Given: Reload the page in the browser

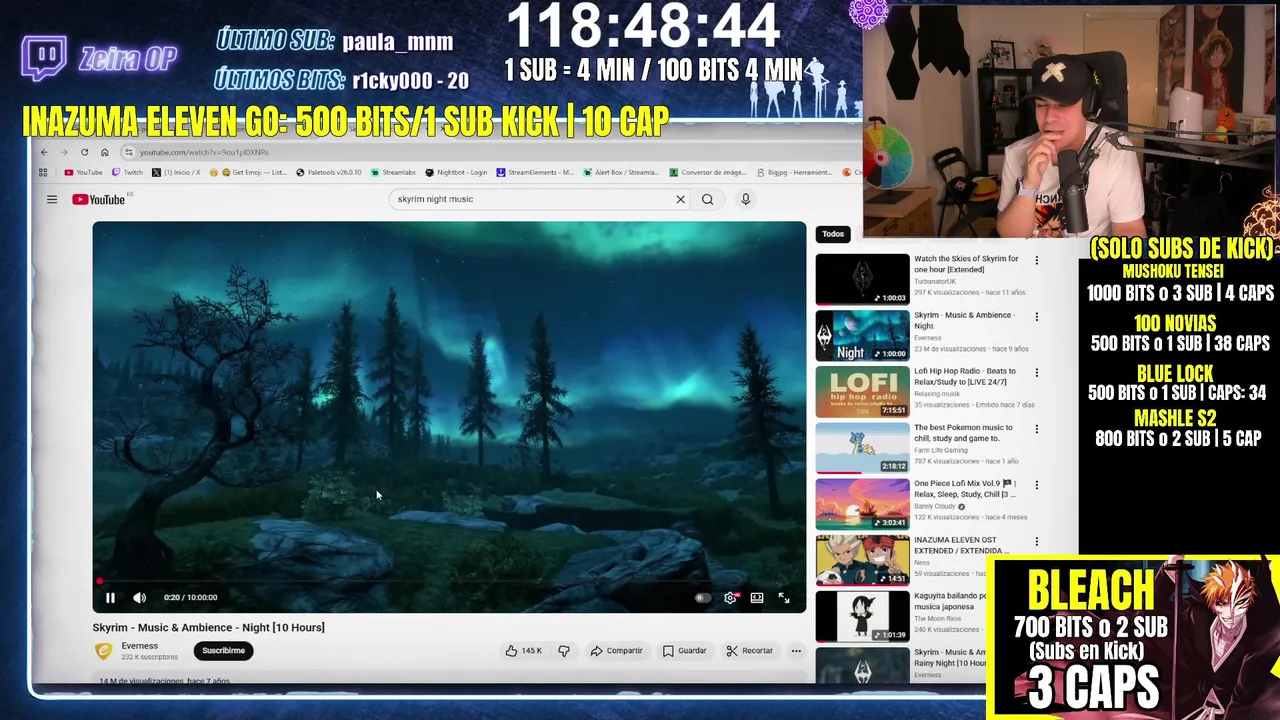Looking at the screenshot, I should [84, 152].
